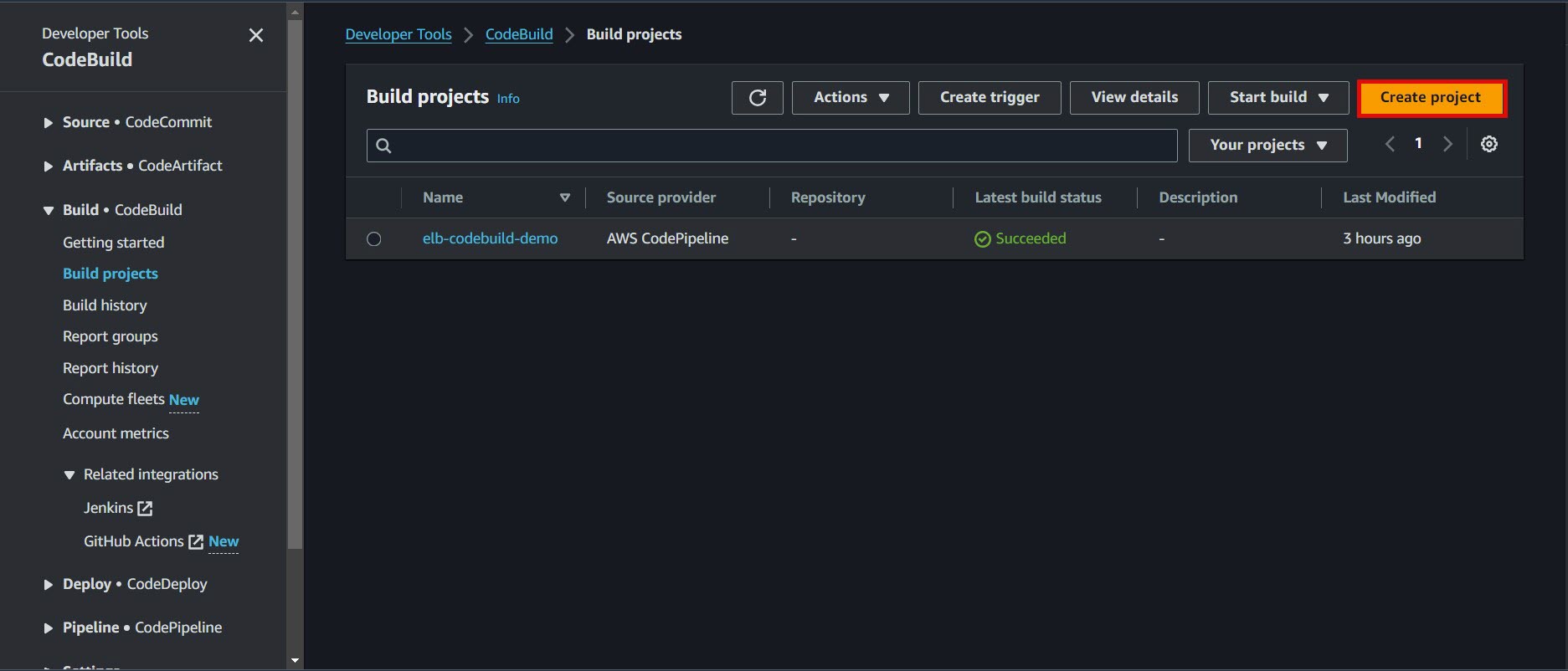This screenshot has height=671, width=1568.
Task: Click the project search input field
Action: 772,146
